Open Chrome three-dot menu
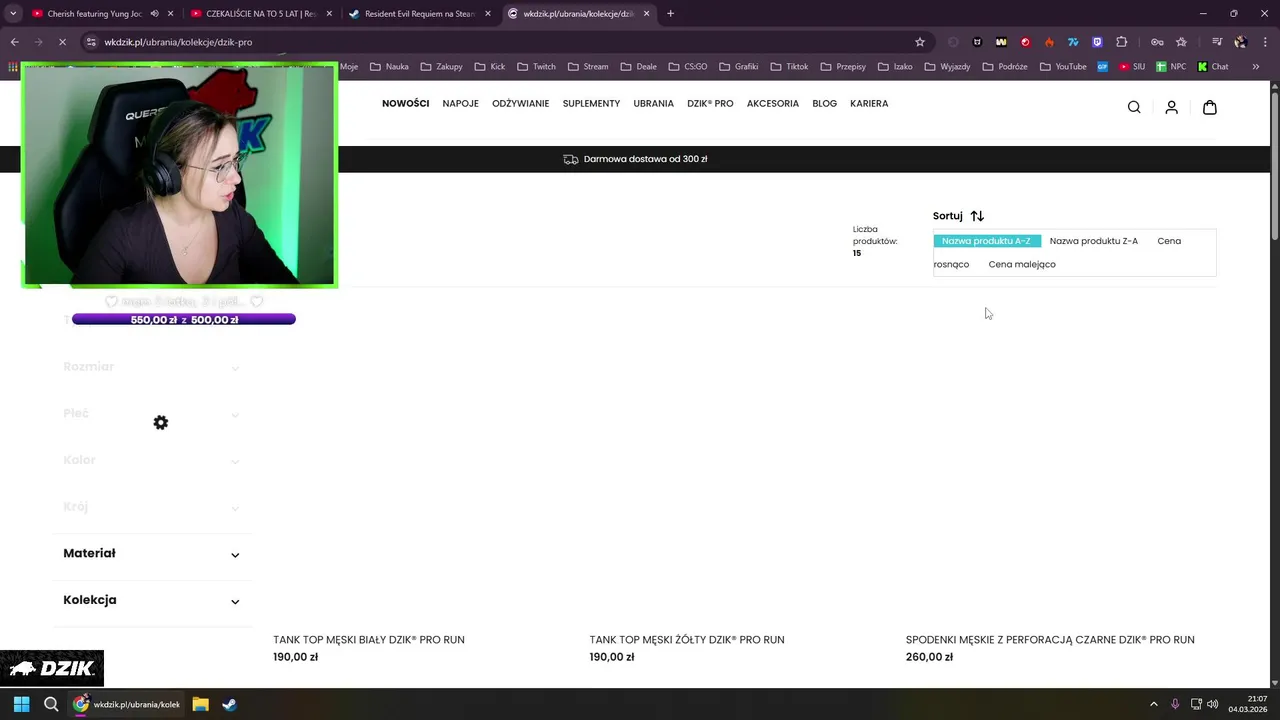 [1265, 42]
